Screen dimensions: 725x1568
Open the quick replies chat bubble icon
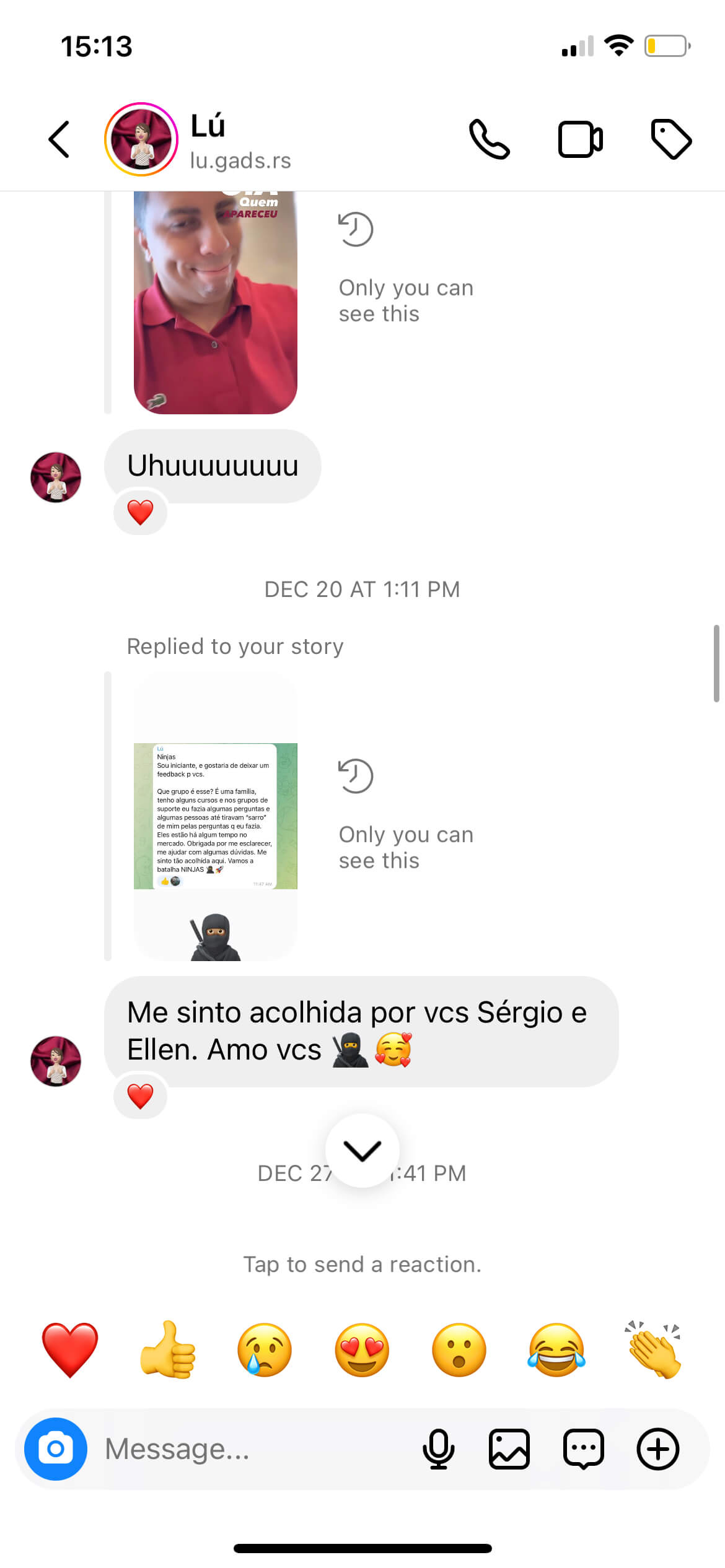(584, 1449)
